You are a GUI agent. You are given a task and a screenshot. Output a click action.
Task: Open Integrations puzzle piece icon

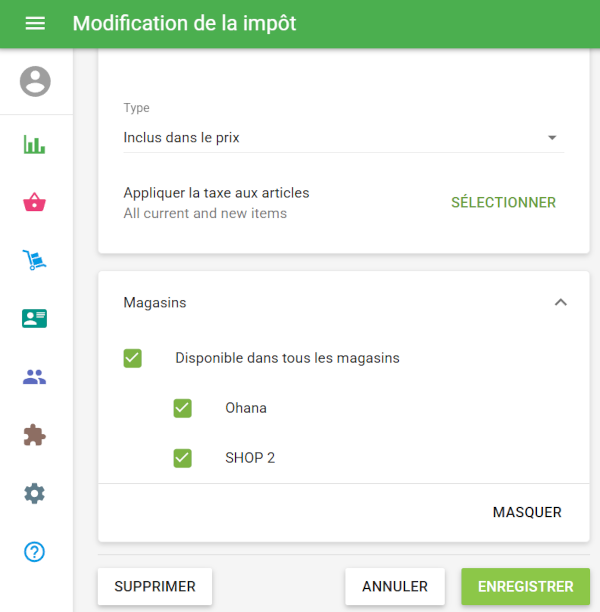point(35,435)
